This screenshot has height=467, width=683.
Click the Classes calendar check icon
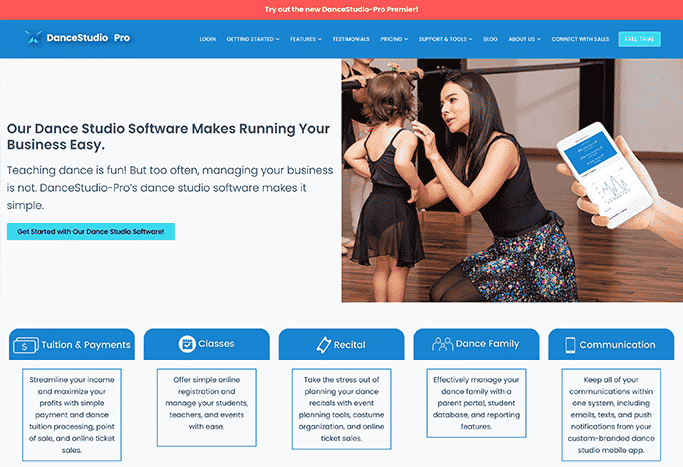[x=187, y=344]
